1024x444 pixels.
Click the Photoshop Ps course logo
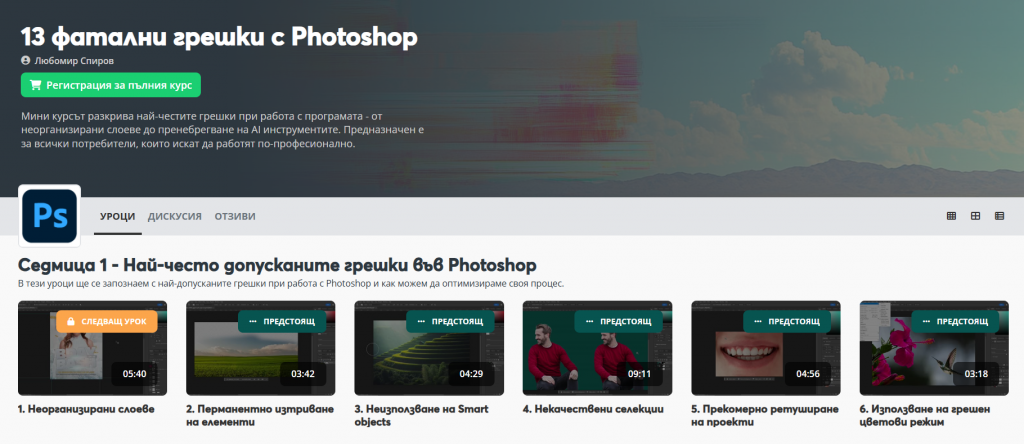coord(50,215)
